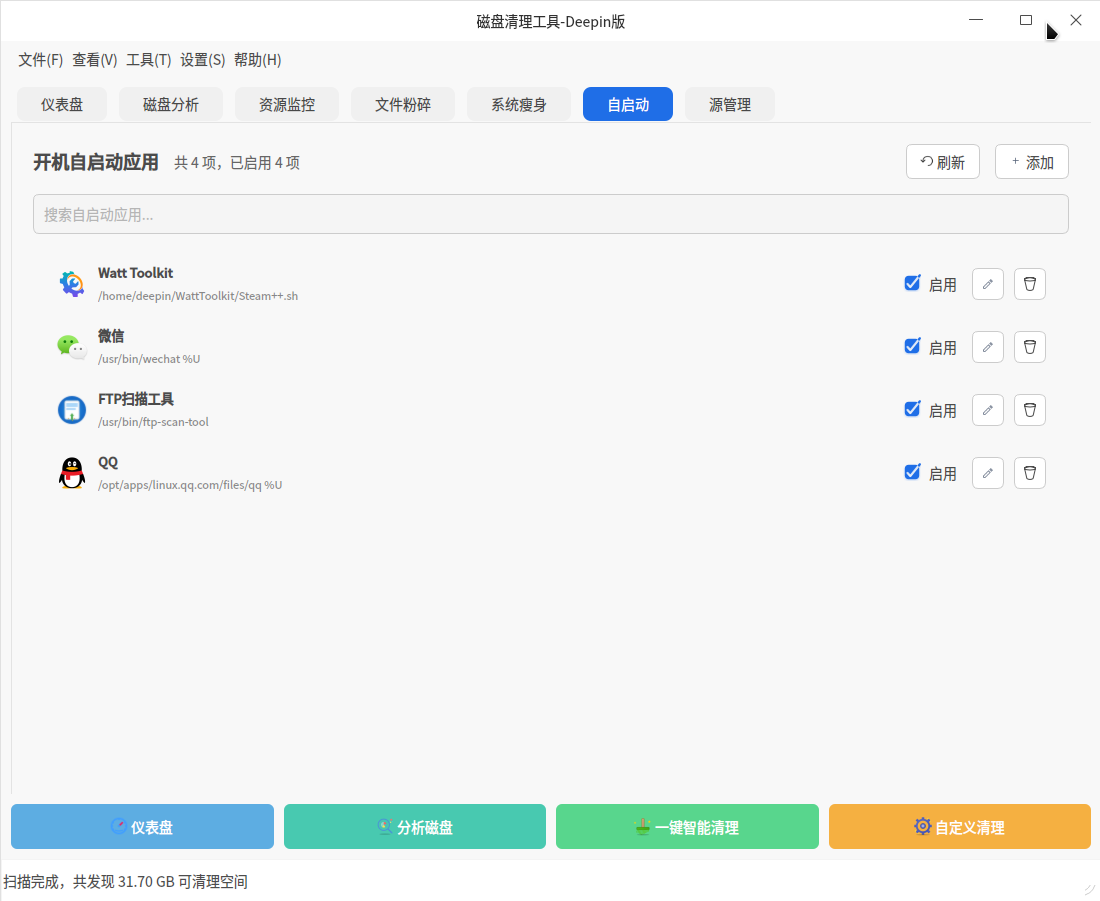Image resolution: width=1100 pixels, height=901 pixels.
Task: Expand the 设置(S) menu
Action: click(202, 60)
